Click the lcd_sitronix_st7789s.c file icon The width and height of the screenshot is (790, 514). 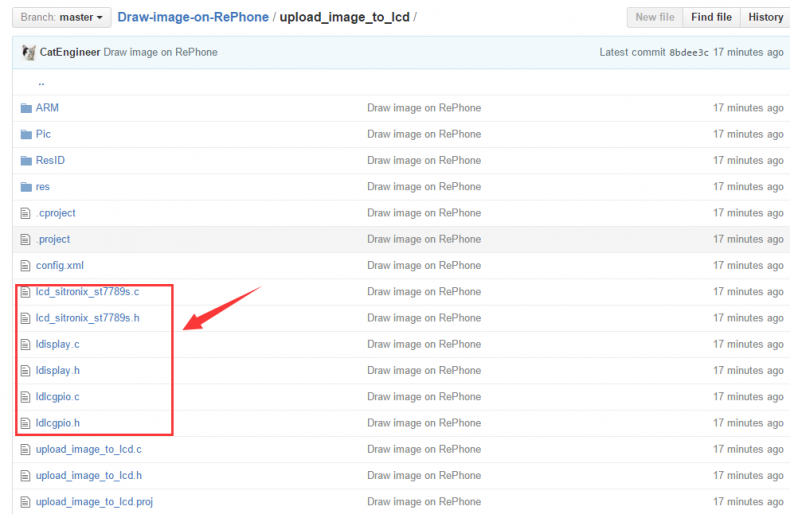click(x=25, y=292)
